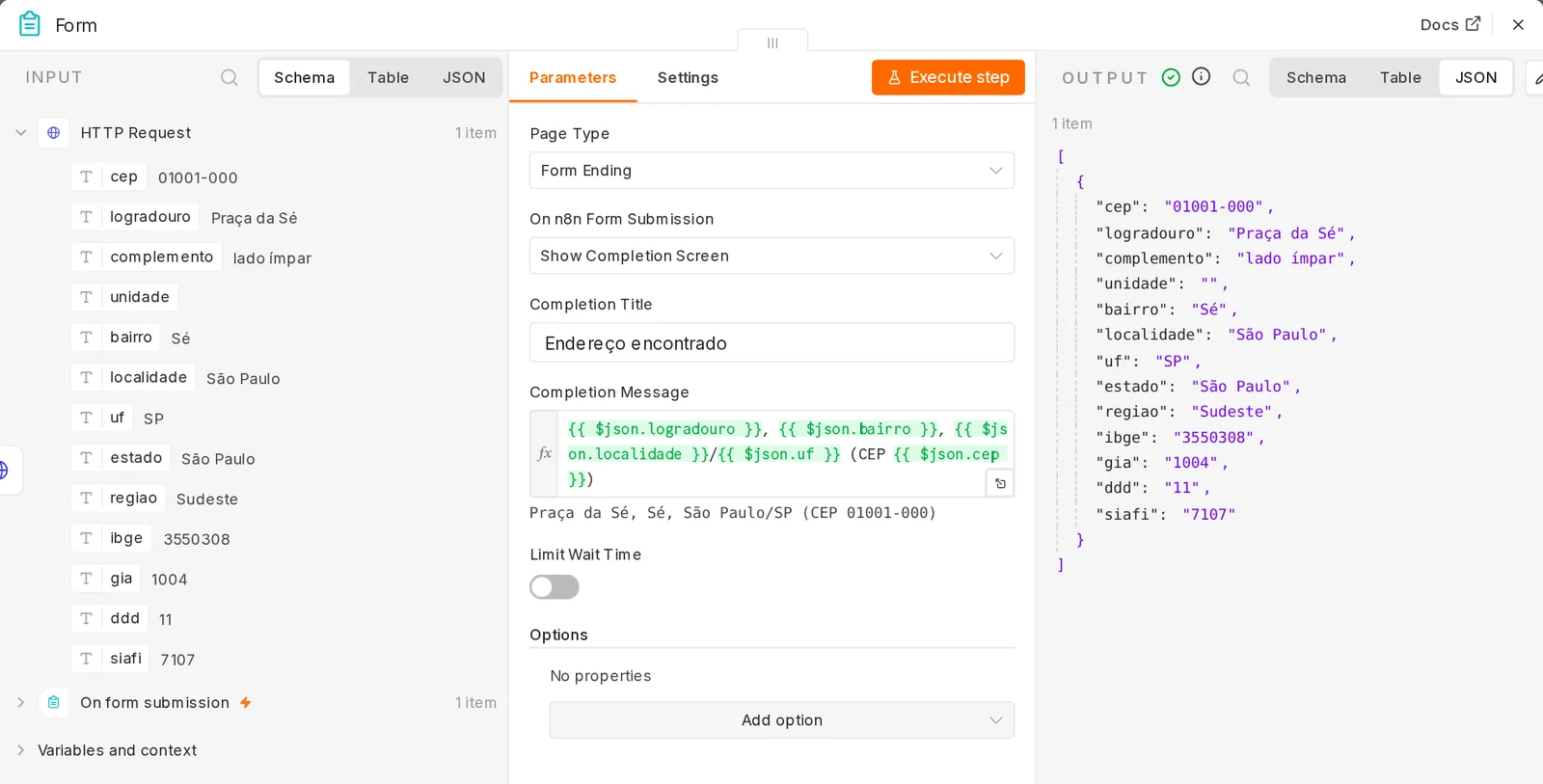Click the fx expression icon
Screen dimensions: 1543x784
(544, 453)
